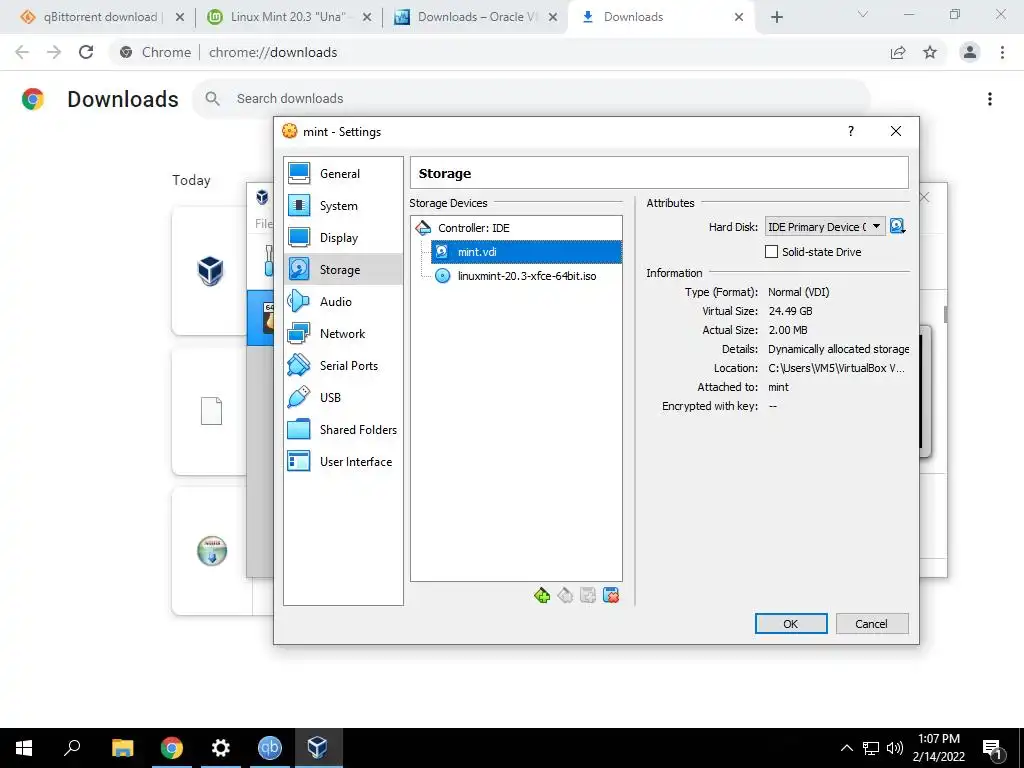Click the share page icon
This screenshot has height=768, width=1024.
click(898, 52)
